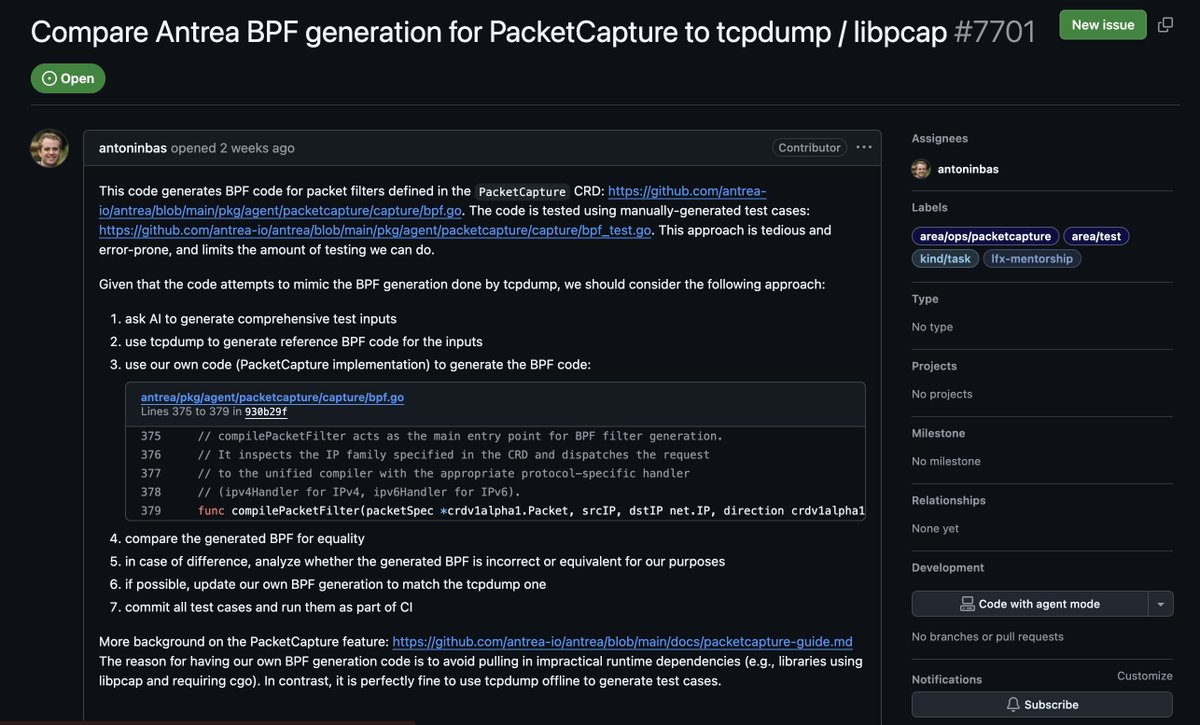1200x725 pixels.
Task: Click list item 'commit all test cases and run them'
Action: [x=268, y=607]
